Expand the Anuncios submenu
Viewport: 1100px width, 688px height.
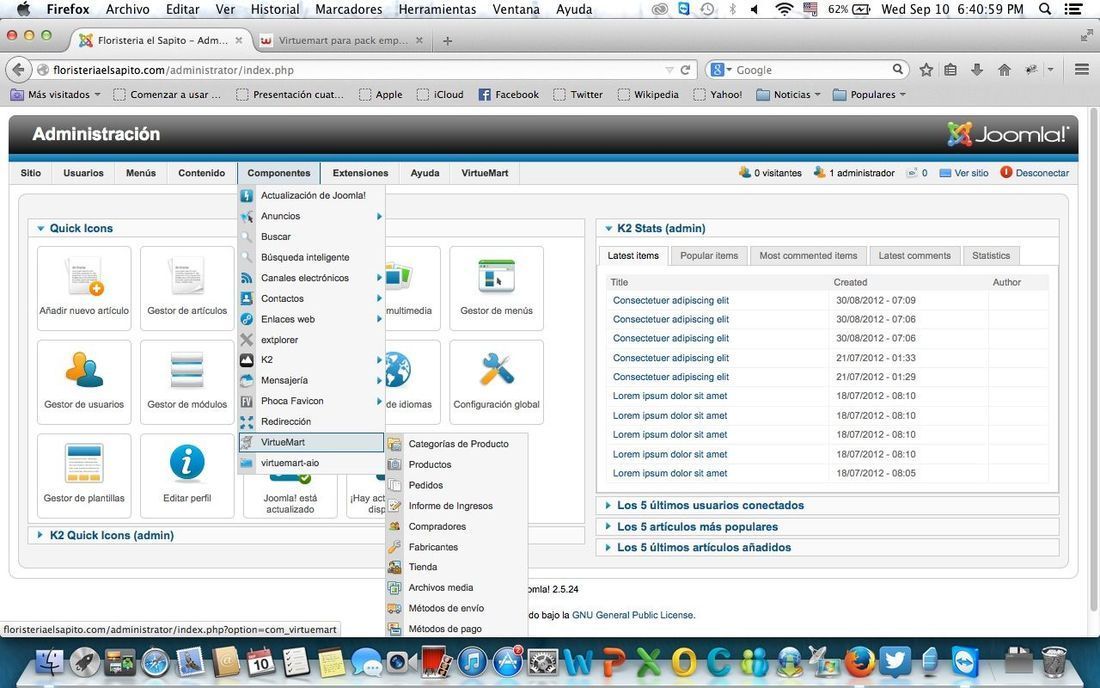[x=311, y=216]
